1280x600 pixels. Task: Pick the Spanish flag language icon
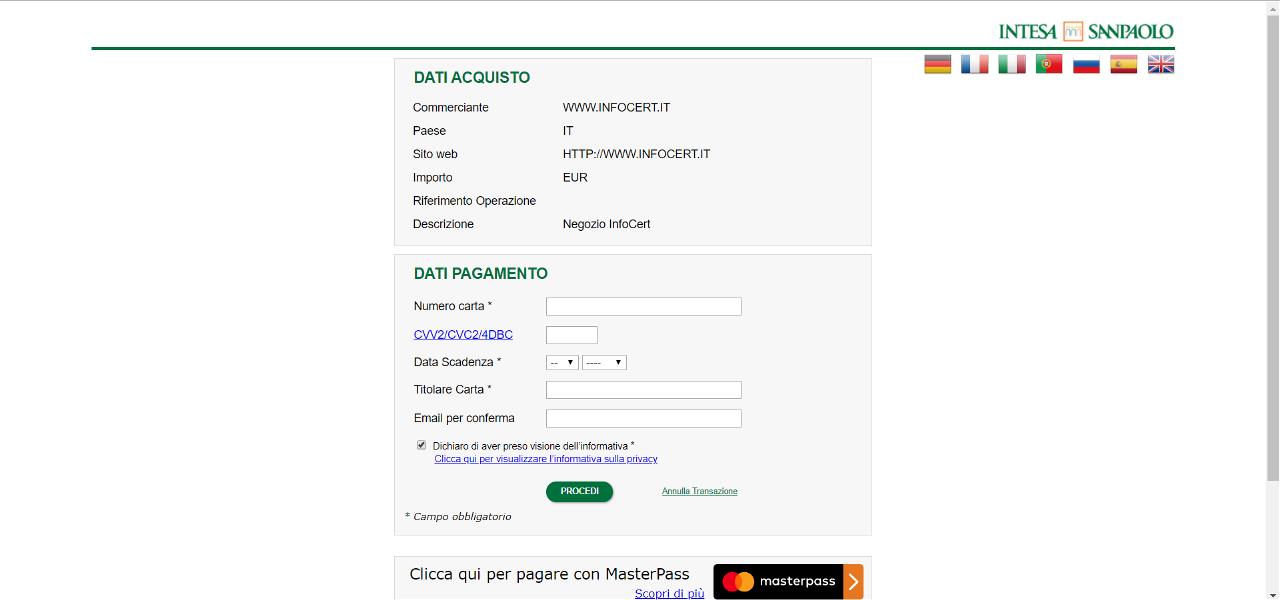[x=1124, y=64]
